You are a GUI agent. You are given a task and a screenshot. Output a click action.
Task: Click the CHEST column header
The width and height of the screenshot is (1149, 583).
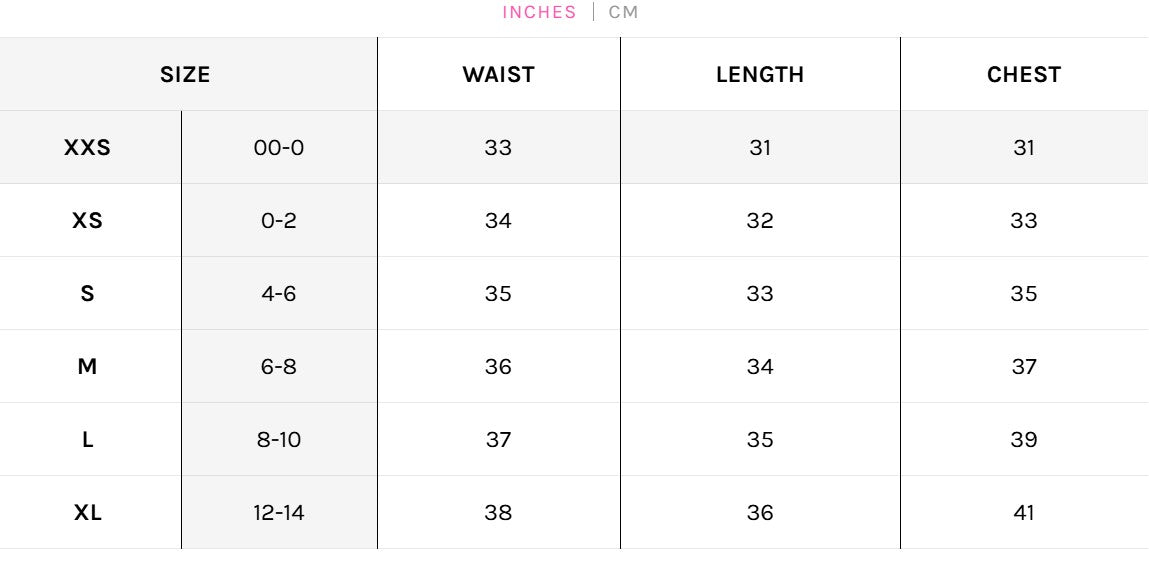click(1024, 75)
